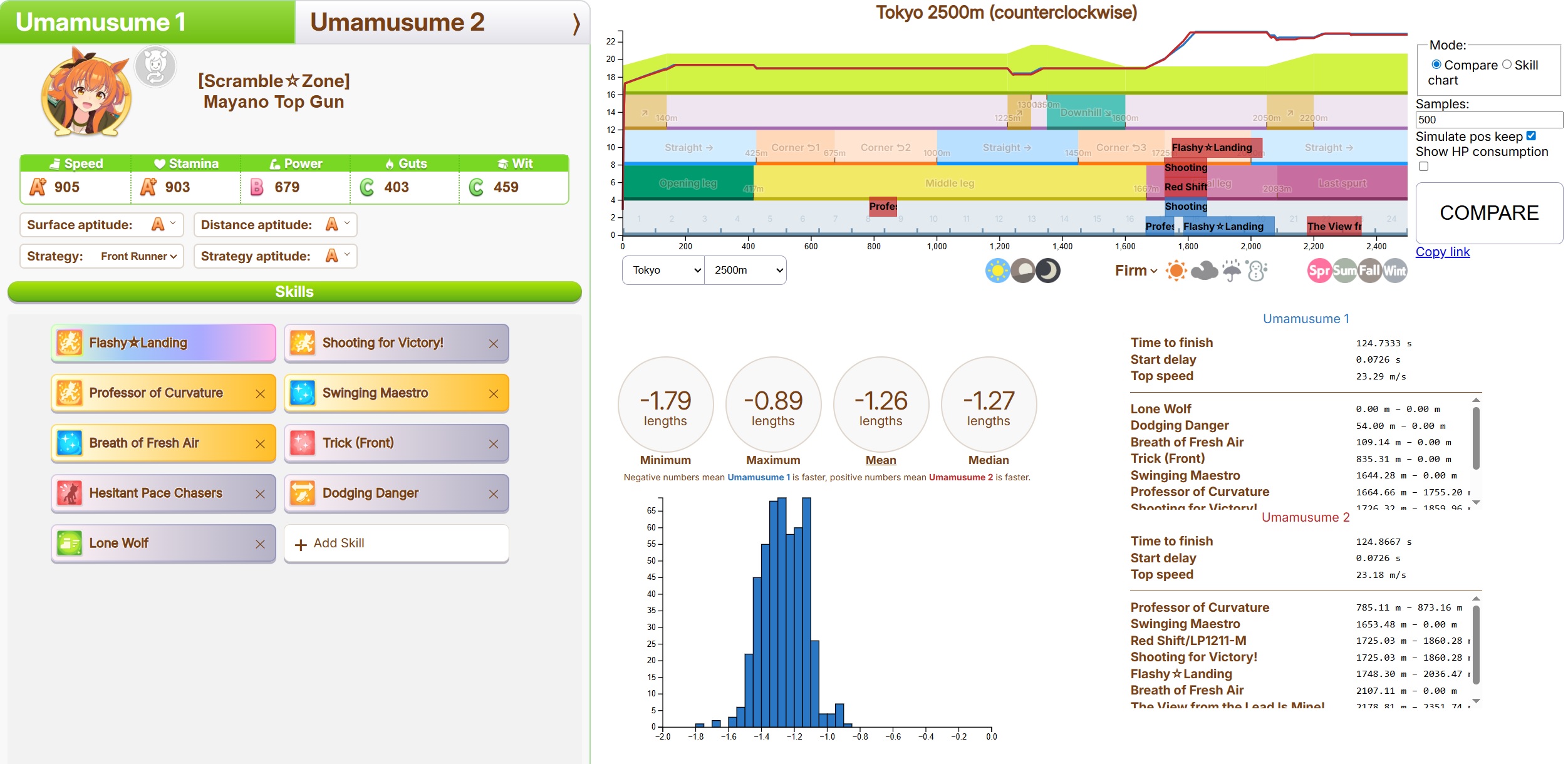This screenshot has width=1568, height=764.
Task: Click the Red Shift skill marker on chart
Action: [x=1186, y=187]
